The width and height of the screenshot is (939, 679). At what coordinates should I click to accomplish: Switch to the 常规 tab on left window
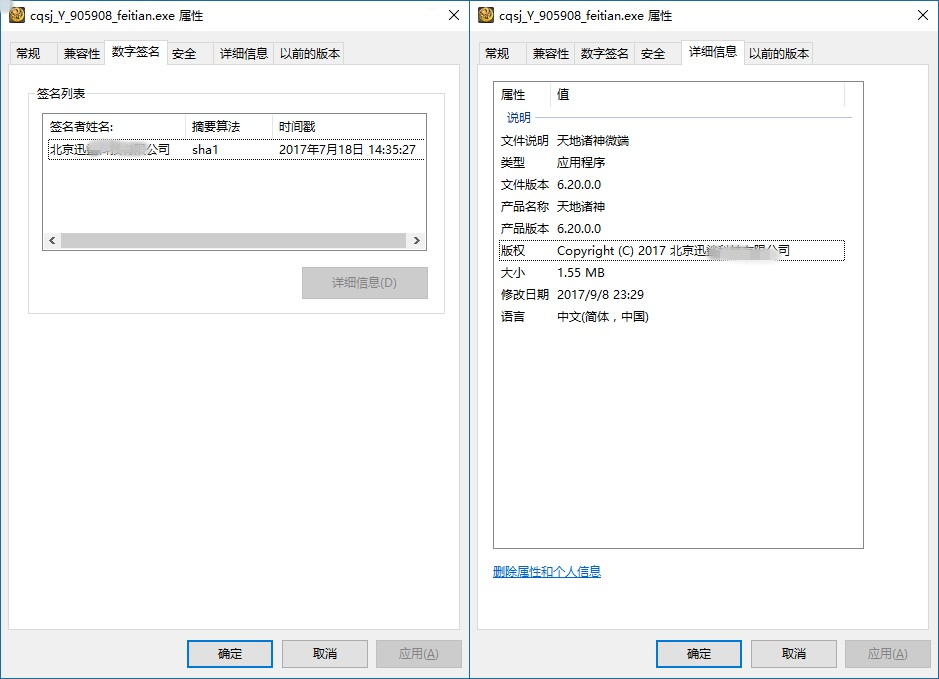click(31, 52)
